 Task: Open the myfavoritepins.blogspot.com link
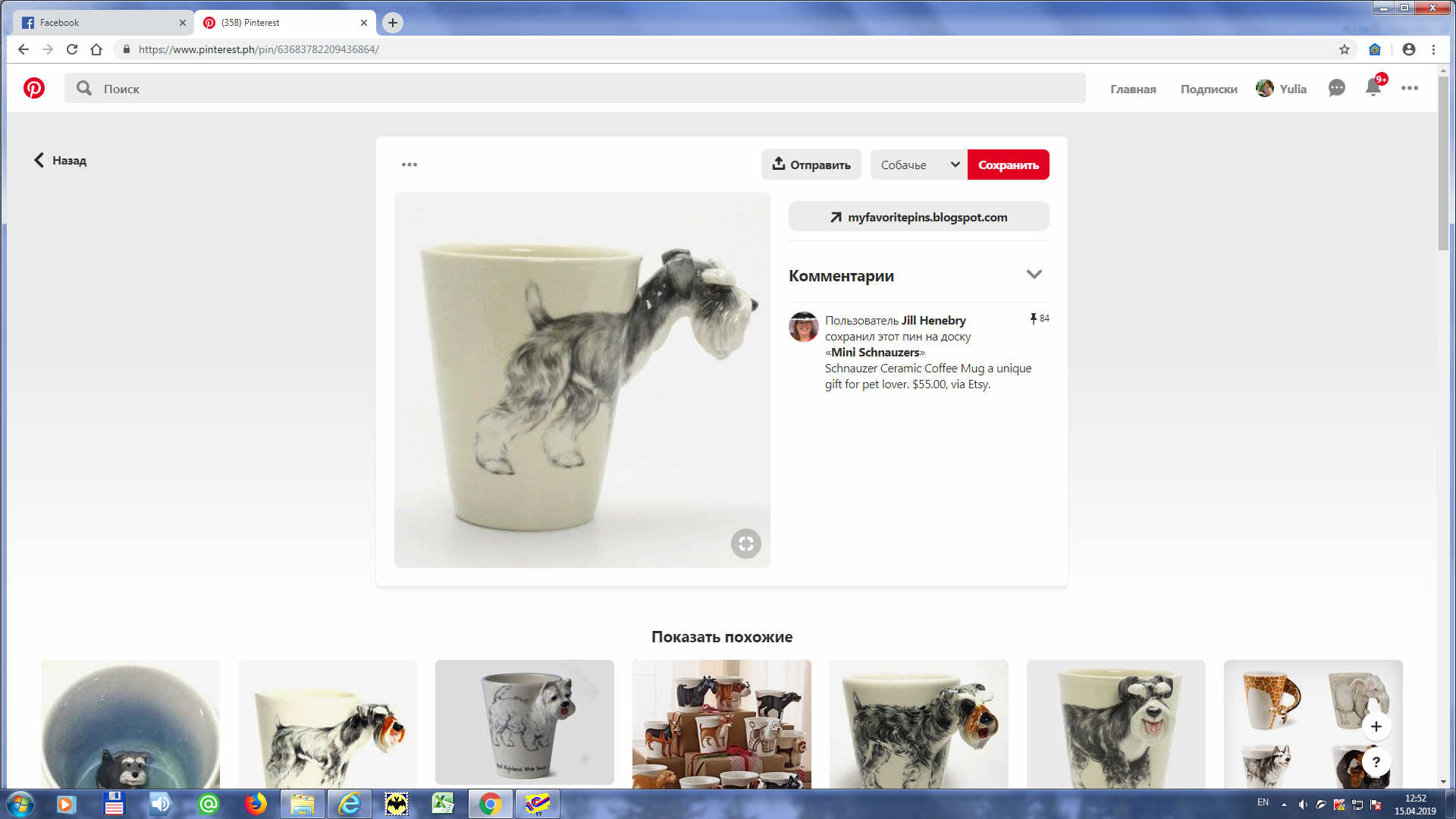[918, 217]
